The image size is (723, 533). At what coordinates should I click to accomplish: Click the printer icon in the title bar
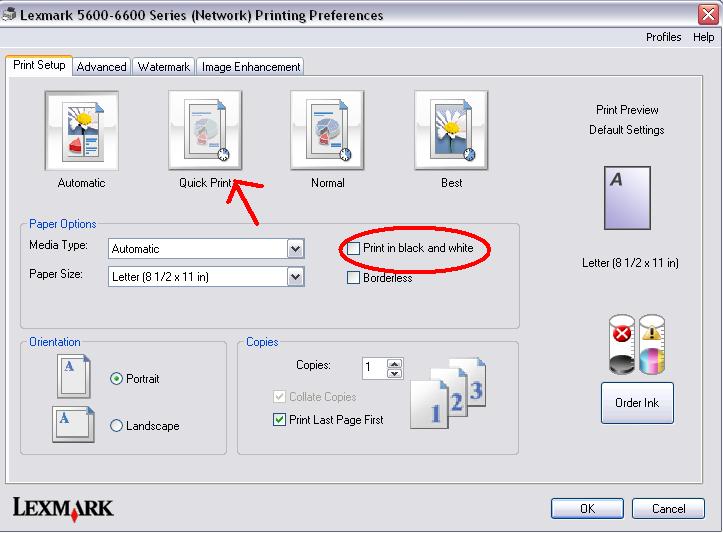coord(9,15)
